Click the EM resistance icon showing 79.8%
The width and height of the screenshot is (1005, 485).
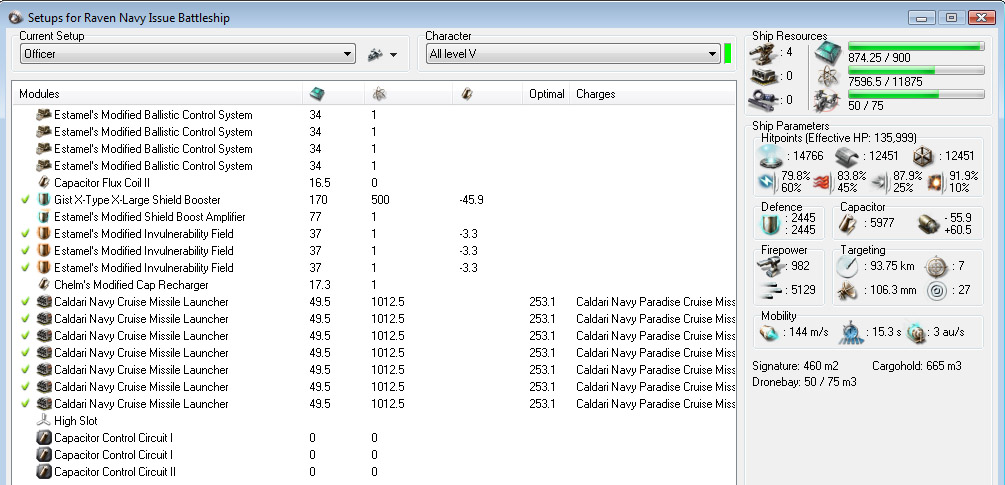pos(768,181)
